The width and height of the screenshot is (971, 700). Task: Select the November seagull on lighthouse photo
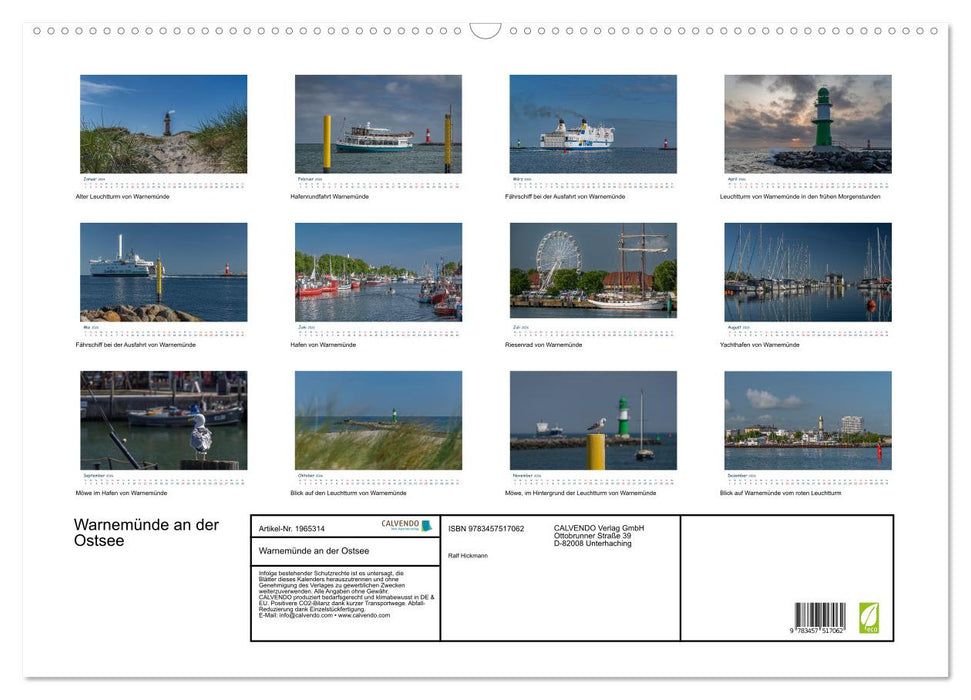click(x=593, y=421)
